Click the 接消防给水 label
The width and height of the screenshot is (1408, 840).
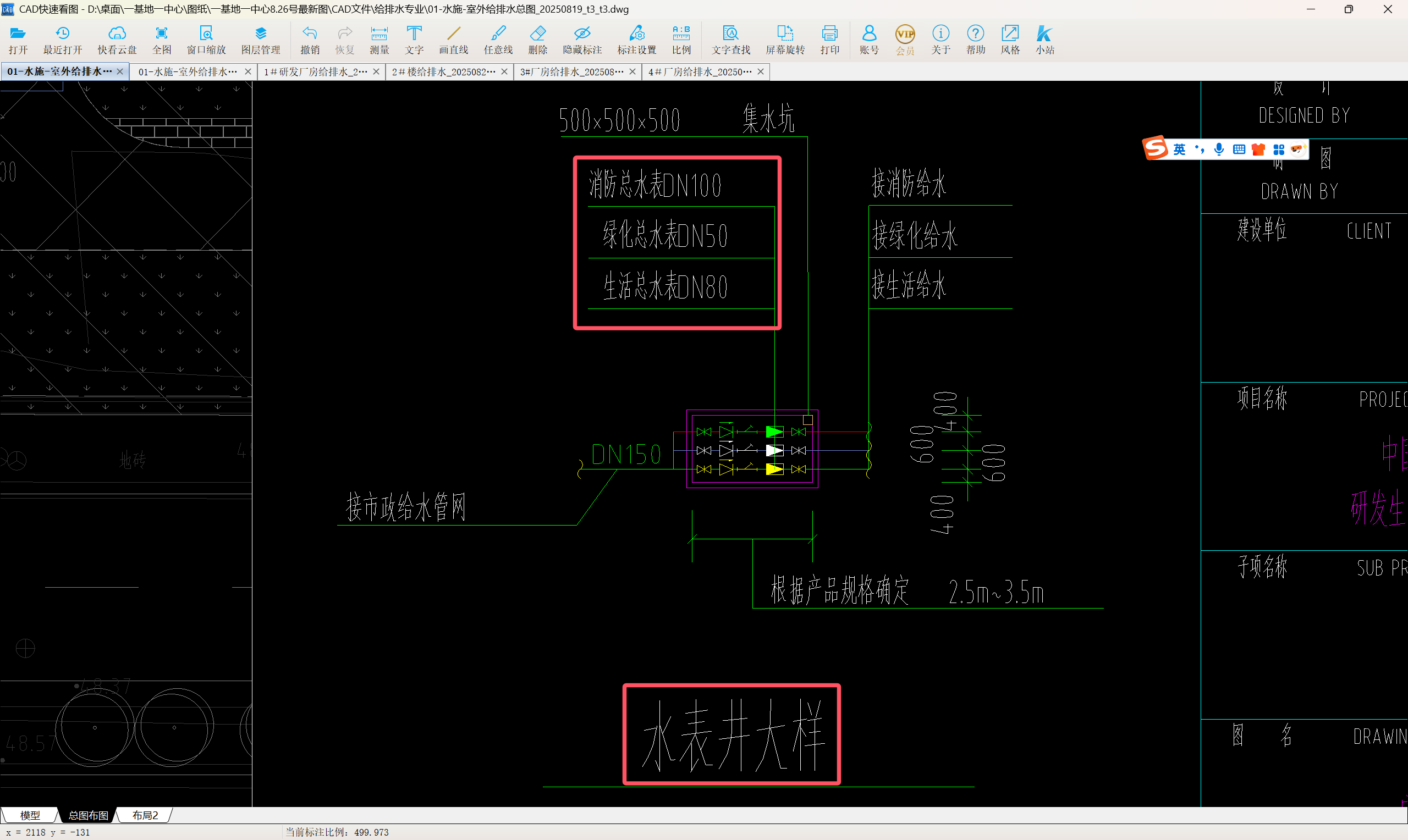pyautogui.click(x=908, y=183)
